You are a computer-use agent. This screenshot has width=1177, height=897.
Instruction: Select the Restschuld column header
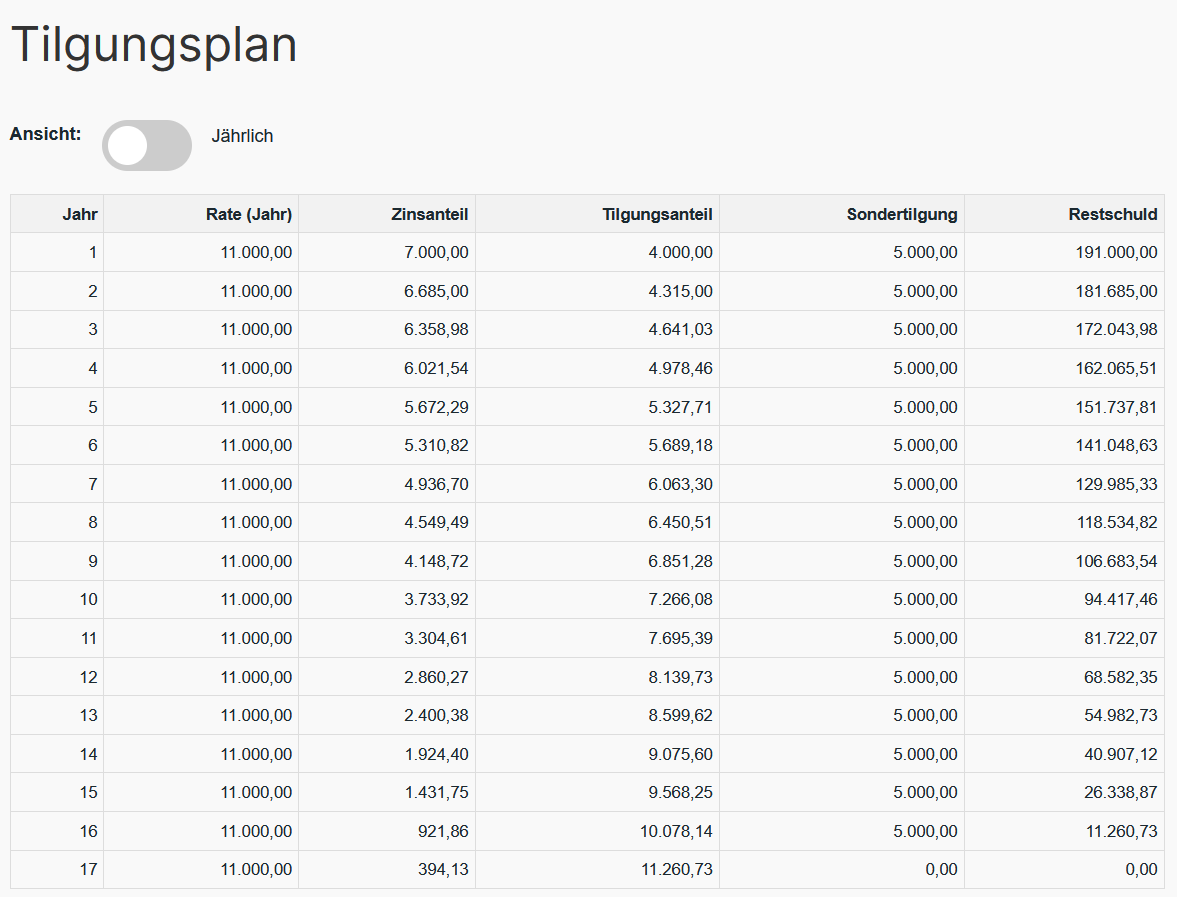click(x=1112, y=213)
